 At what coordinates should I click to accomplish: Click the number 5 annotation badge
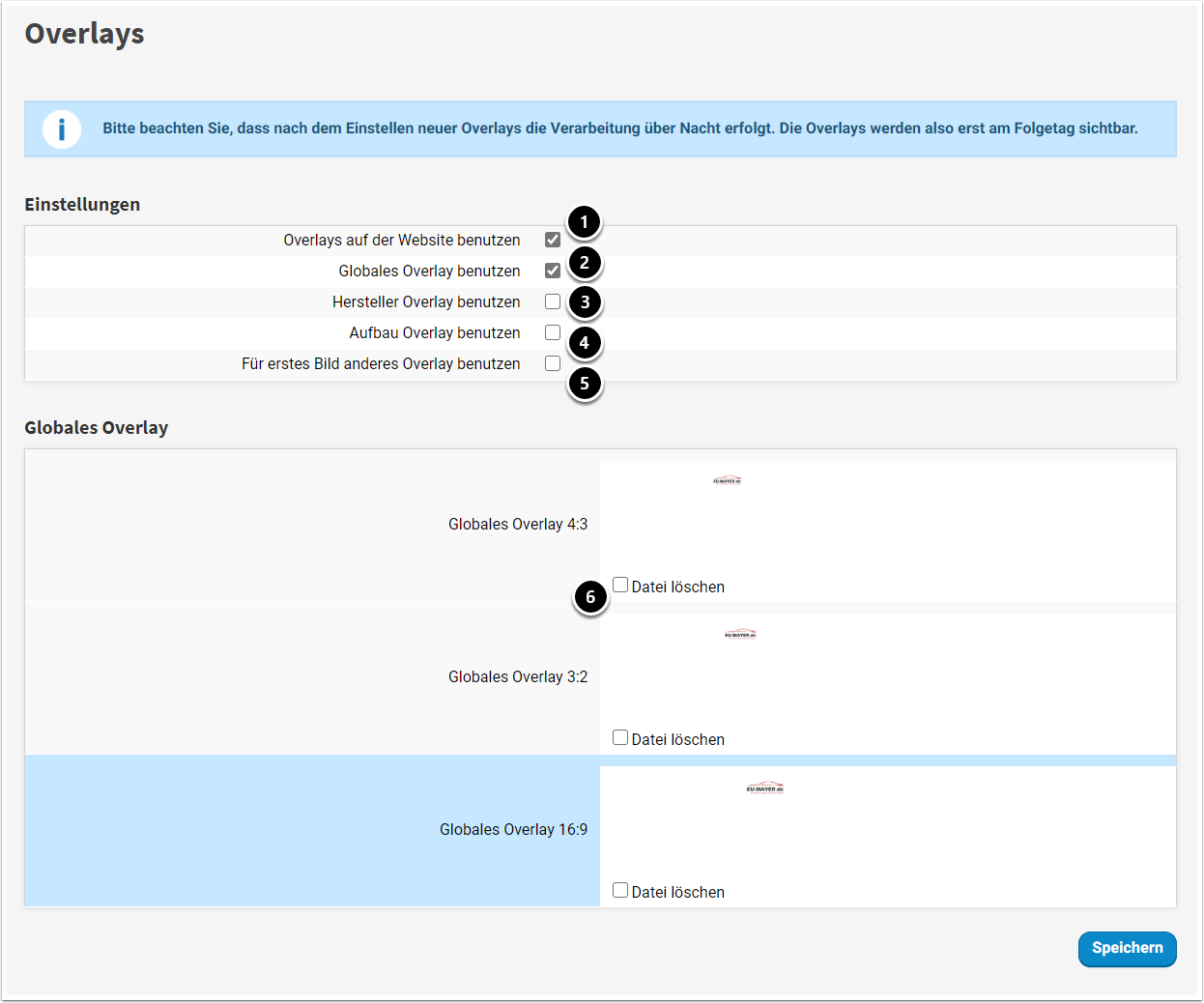click(x=584, y=384)
